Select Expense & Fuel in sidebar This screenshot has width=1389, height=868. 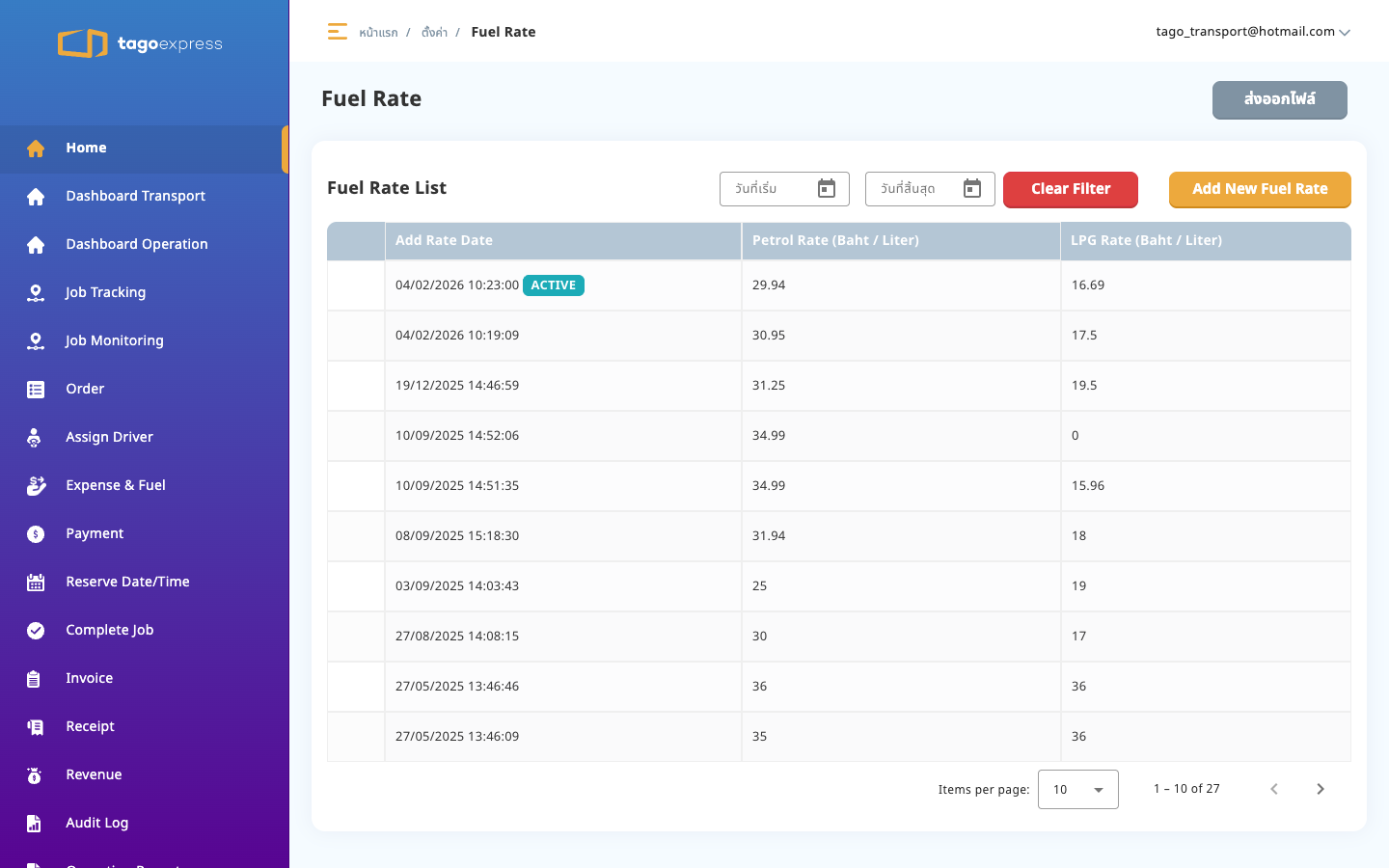(145, 486)
